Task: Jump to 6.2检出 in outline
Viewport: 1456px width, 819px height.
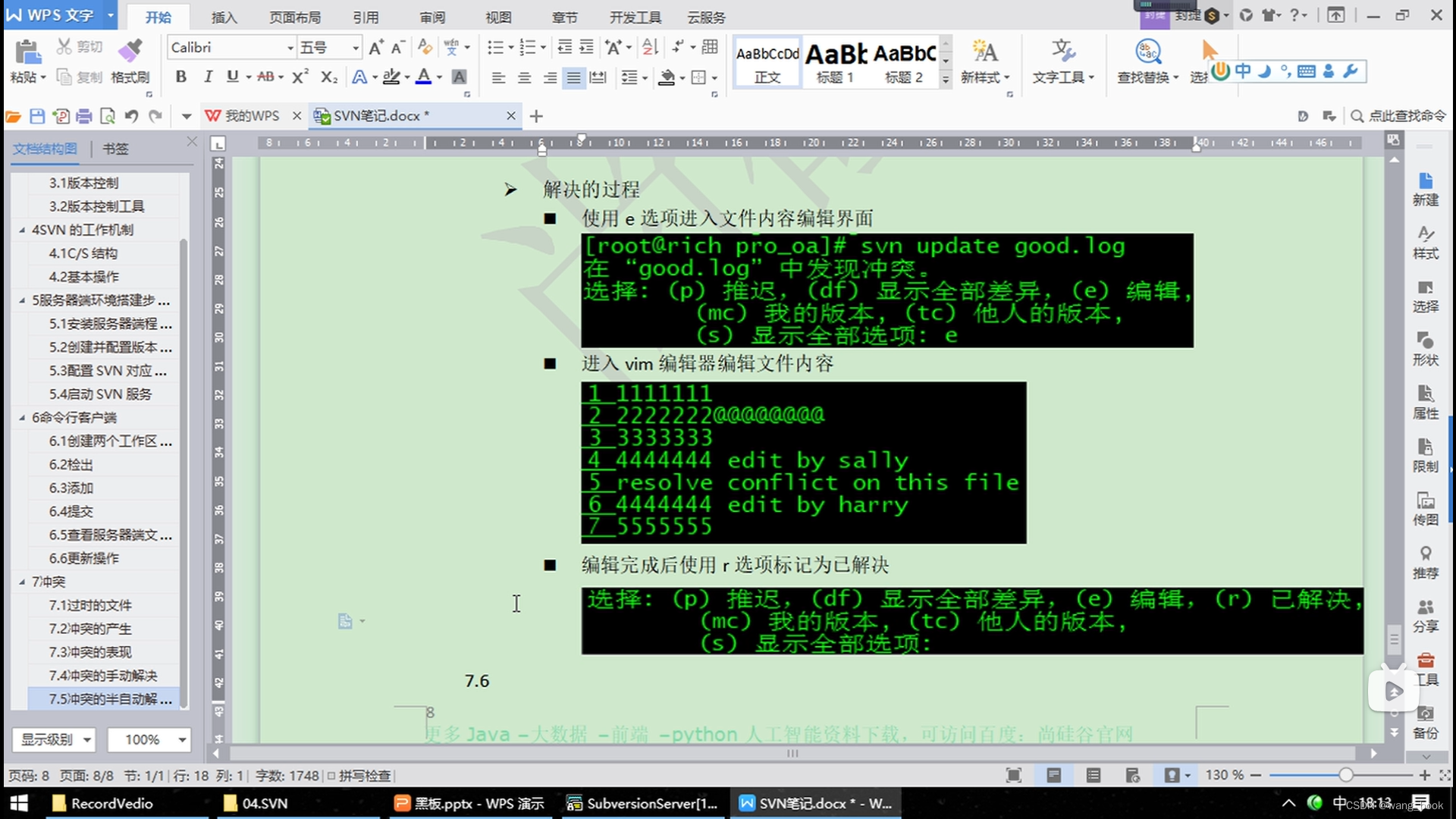Action: pos(71,464)
